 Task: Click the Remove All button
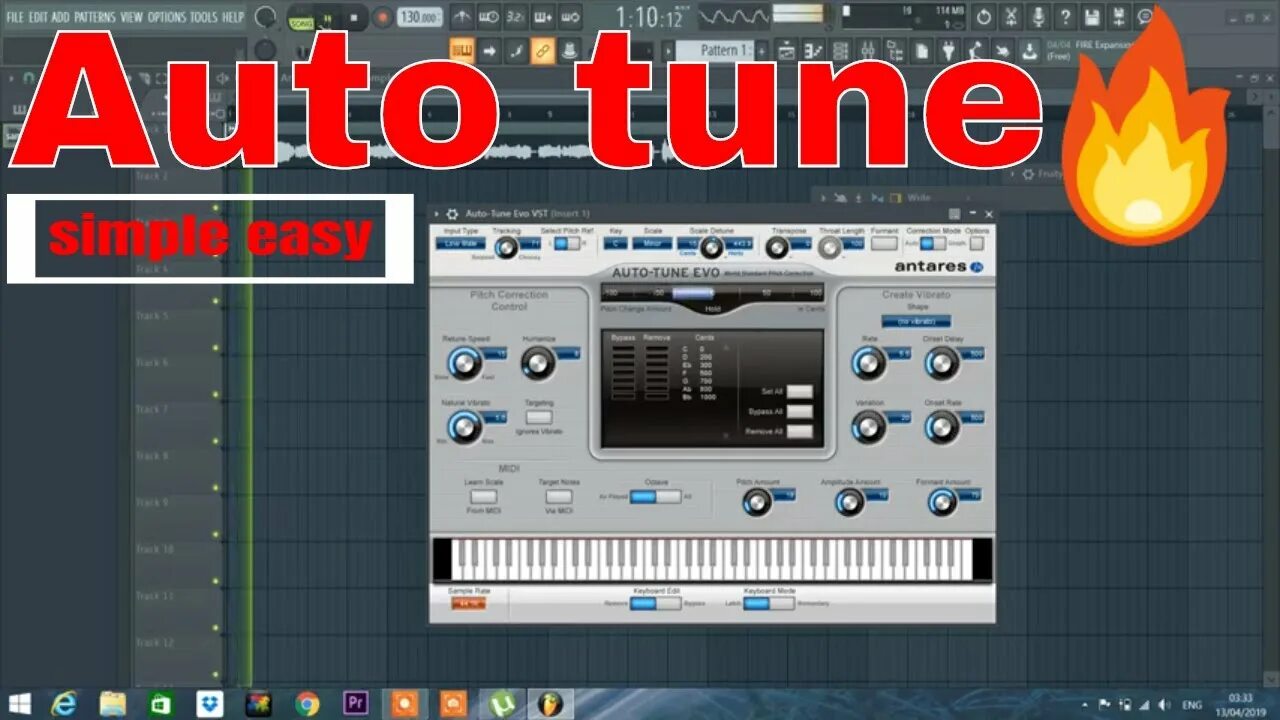pos(799,431)
